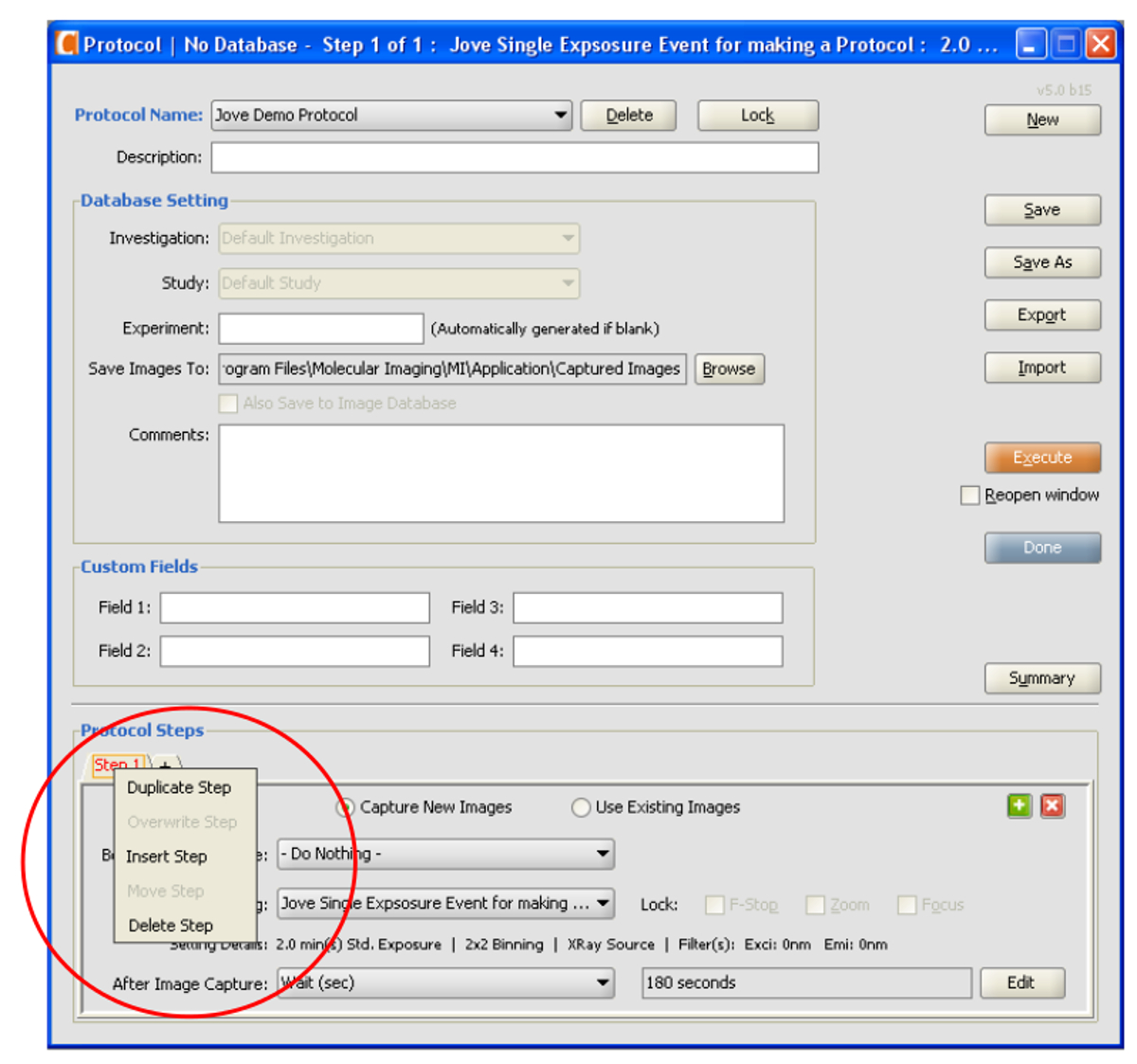Screen dimensions: 1137x1064
Task: Click the Import button
Action: click(1042, 368)
